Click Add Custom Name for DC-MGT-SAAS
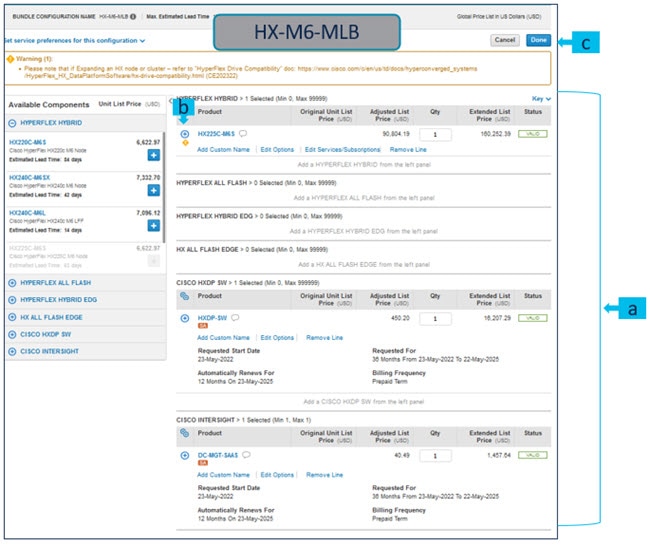Viewport: 650px width, 546px height. [223, 475]
